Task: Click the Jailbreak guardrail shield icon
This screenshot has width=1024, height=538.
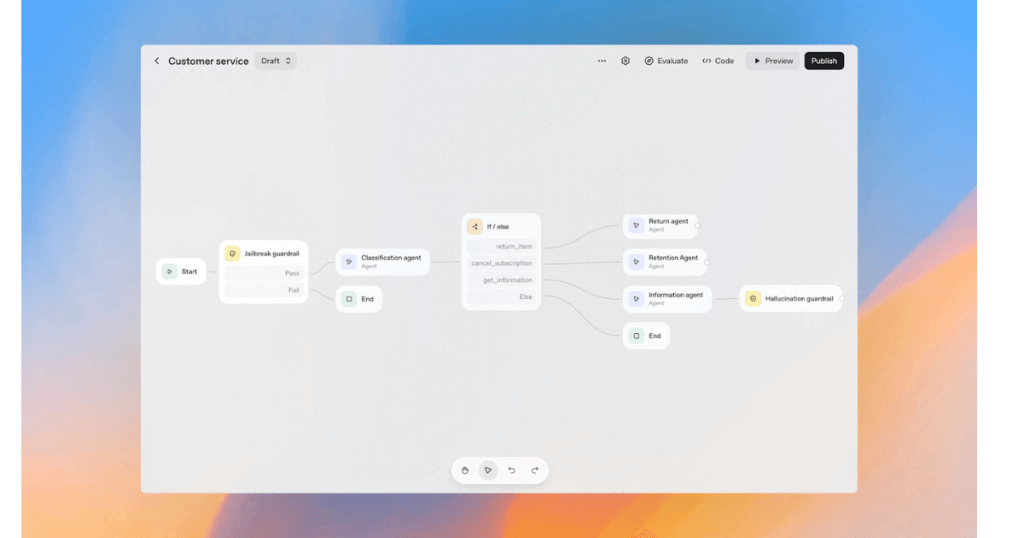Action: click(x=232, y=254)
